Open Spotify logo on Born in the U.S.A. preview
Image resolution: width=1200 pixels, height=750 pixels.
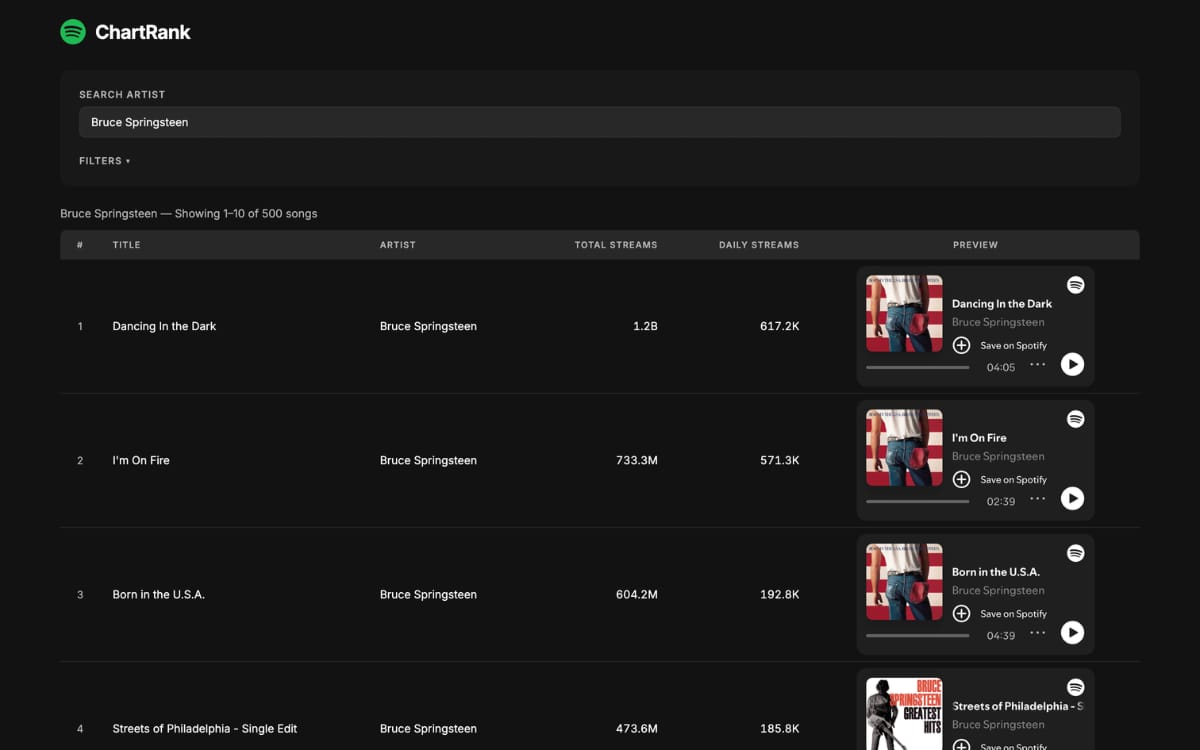point(1076,553)
